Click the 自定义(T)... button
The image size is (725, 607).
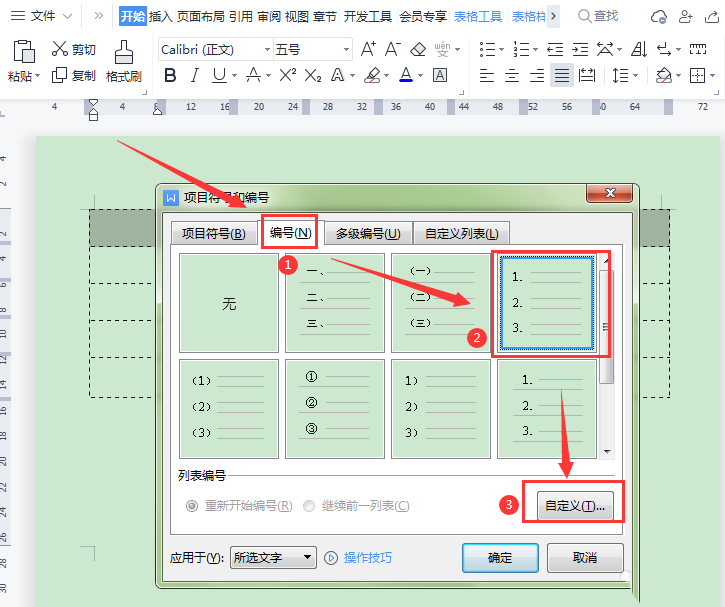(x=575, y=506)
